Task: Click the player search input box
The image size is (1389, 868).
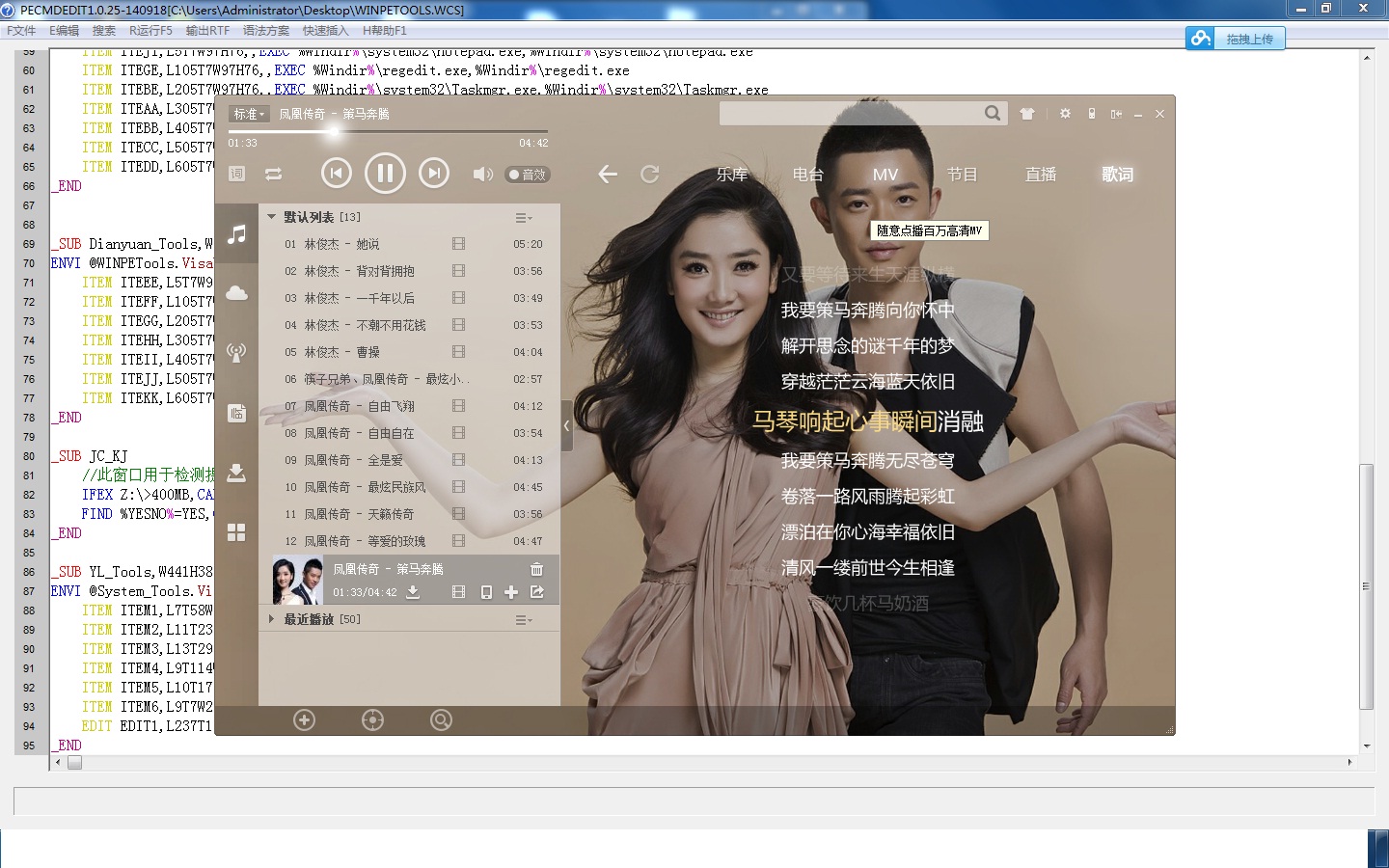Action: point(851,114)
